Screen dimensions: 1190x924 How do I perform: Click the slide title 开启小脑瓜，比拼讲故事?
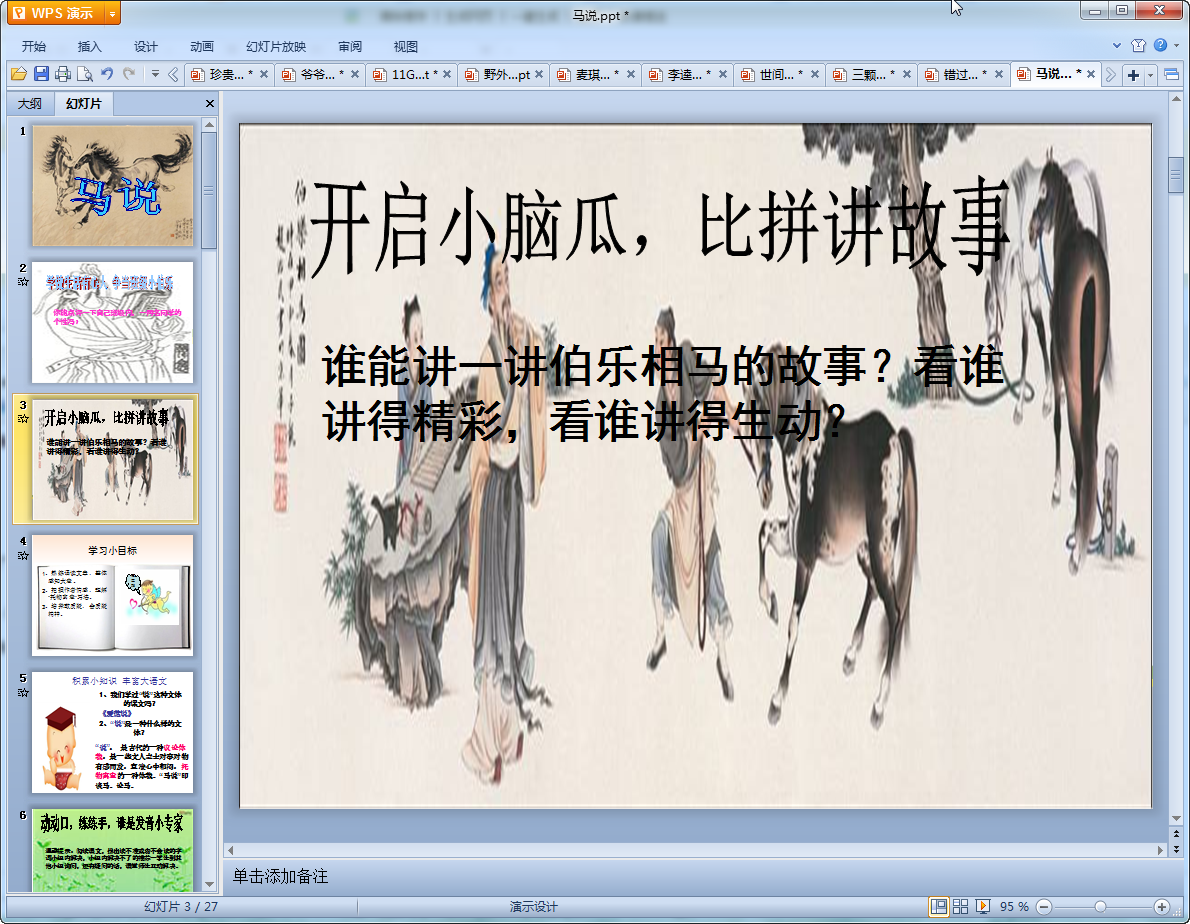click(659, 226)
